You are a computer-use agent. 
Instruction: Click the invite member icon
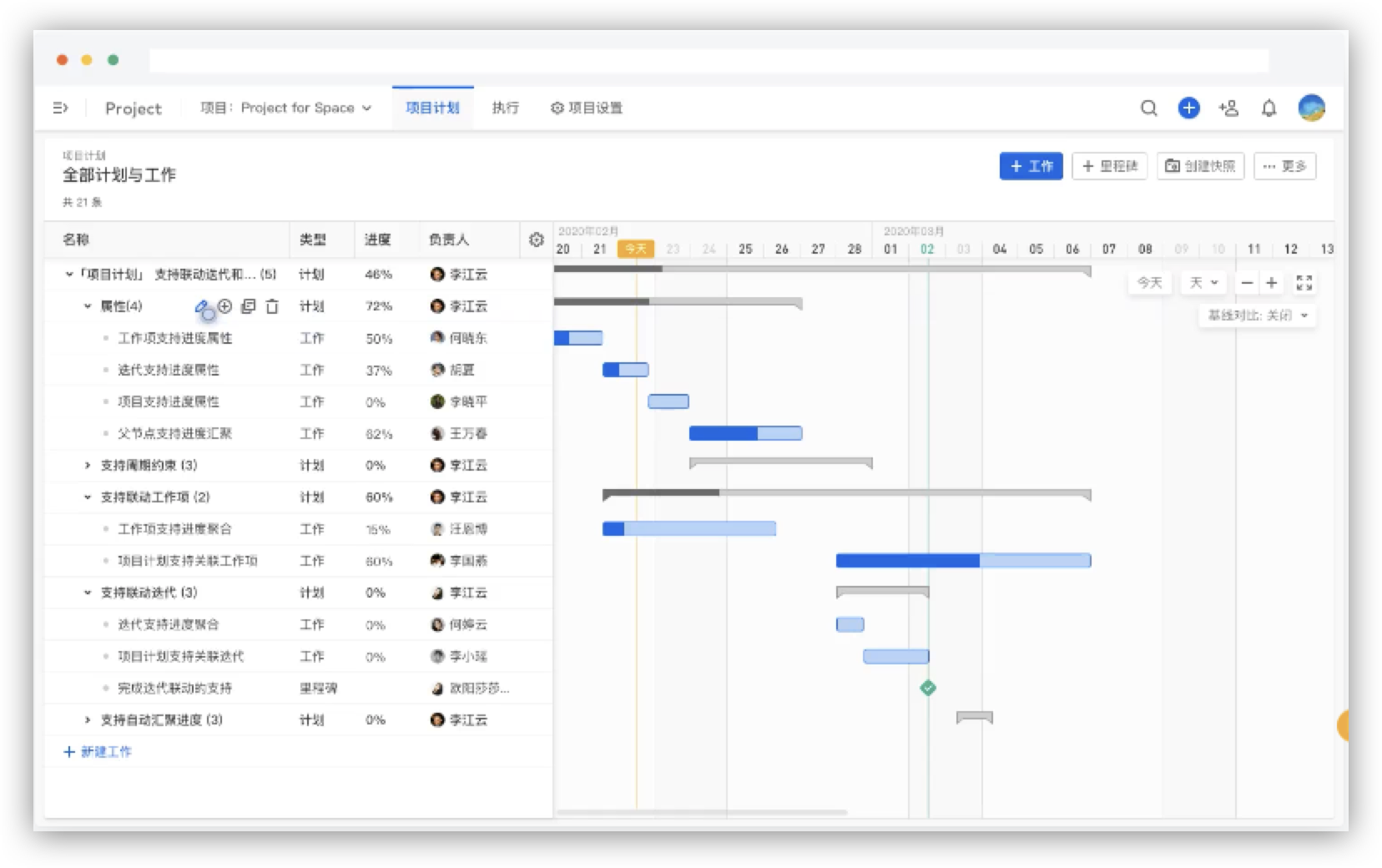(1228, 108)
